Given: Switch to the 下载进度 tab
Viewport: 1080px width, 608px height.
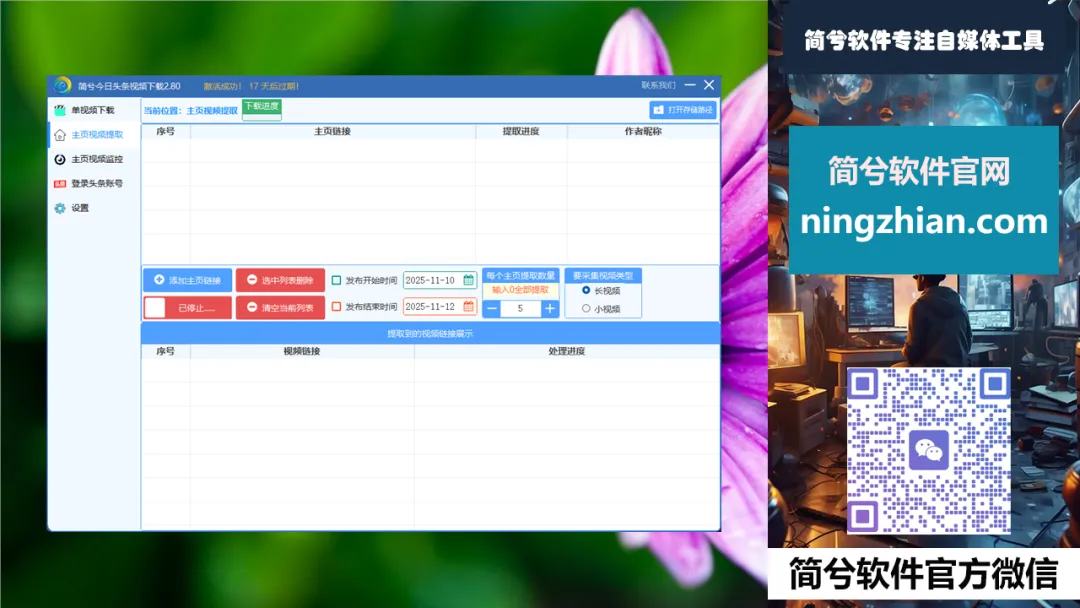Looking at the screenshot, I should click(262, 109).
